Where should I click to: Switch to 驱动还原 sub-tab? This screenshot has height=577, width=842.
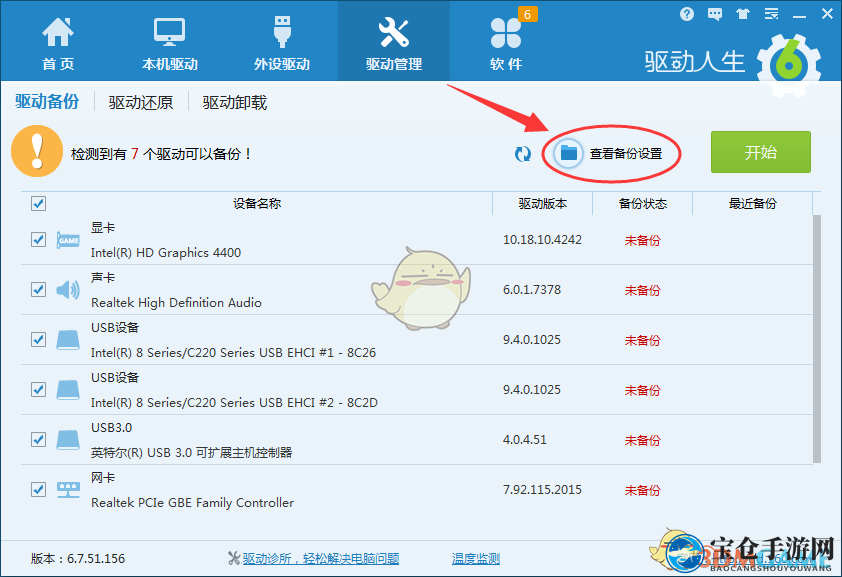[x=141, y=102]
